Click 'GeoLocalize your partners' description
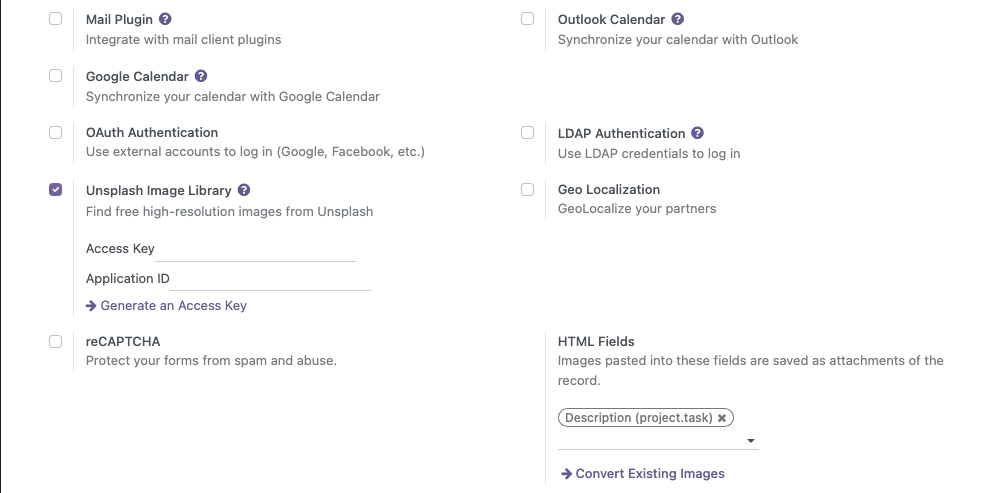Screen dimensions: 993x493 [x=637, y=208]
